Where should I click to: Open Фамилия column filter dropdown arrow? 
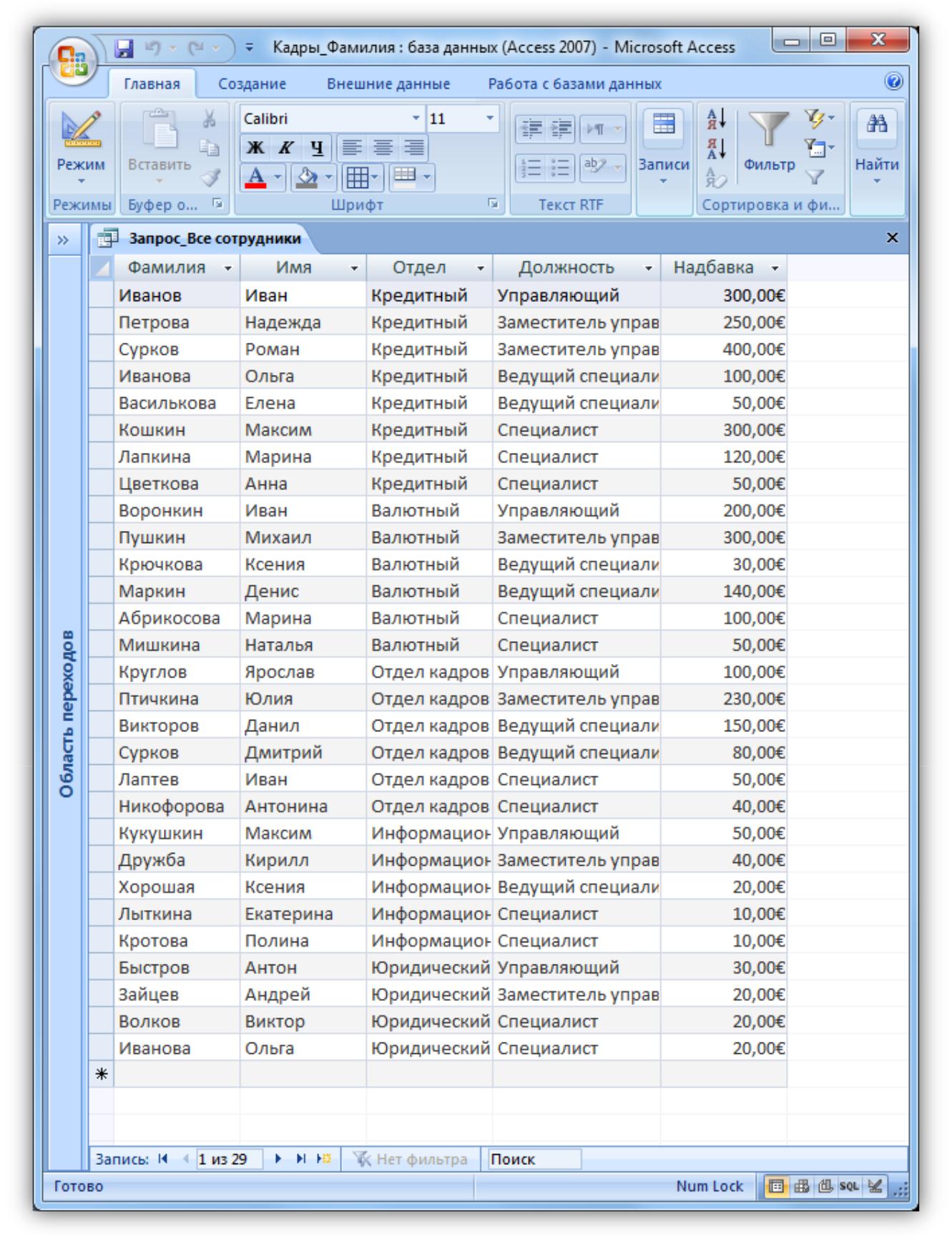point(227,268)
